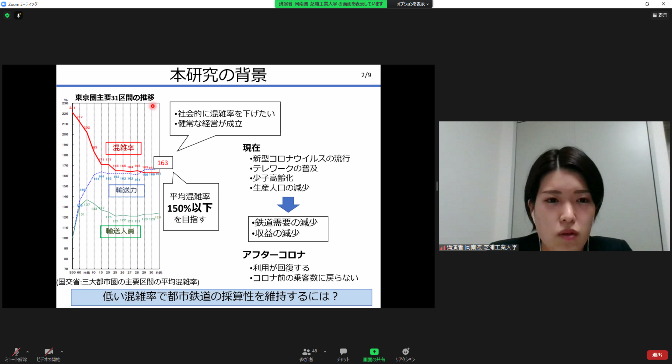Restore the Zoom window size button
Image resolution: width=672 pixels, height=364 pixels.
[647, 3]
